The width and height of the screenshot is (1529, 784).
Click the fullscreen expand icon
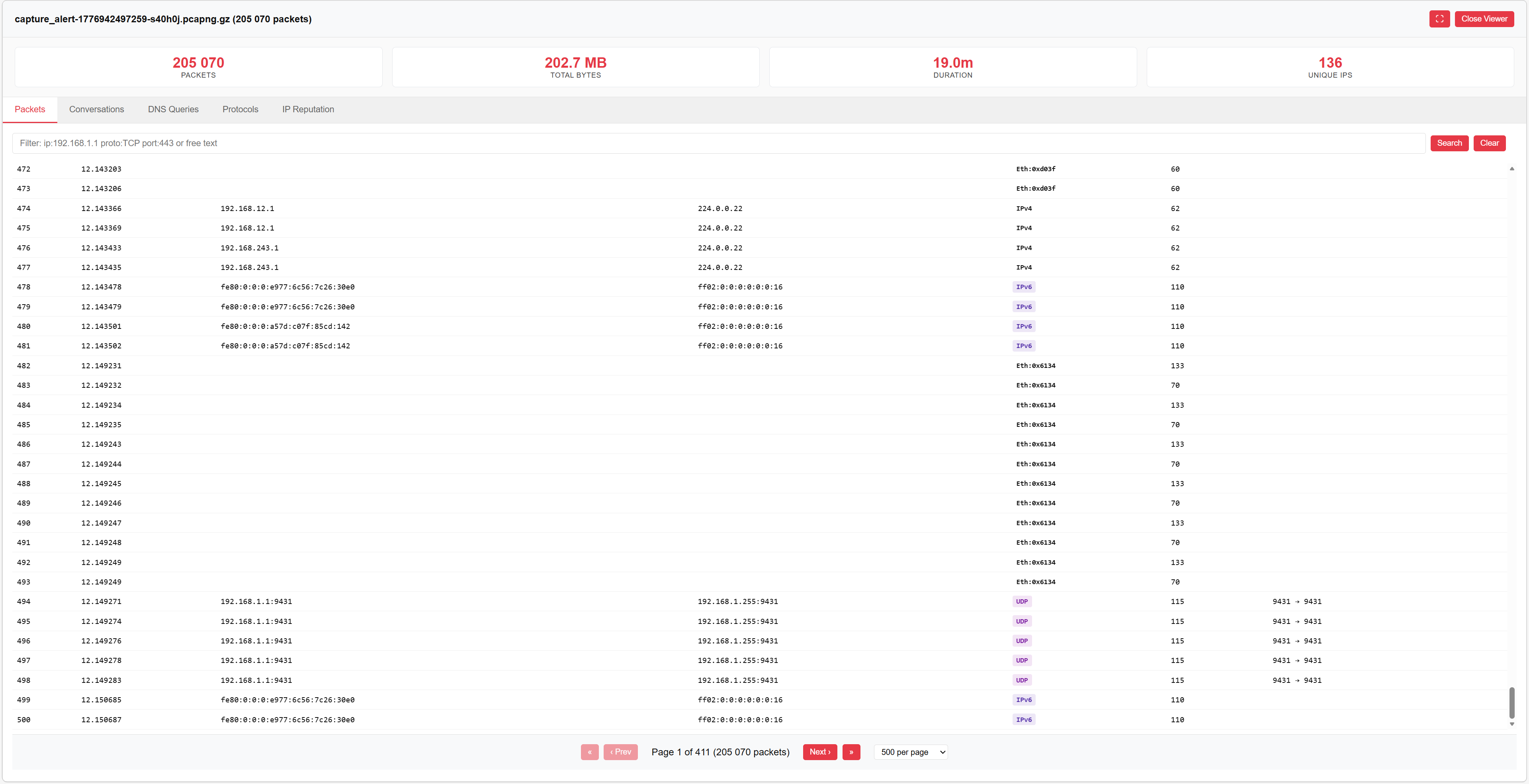point(1439,18)
